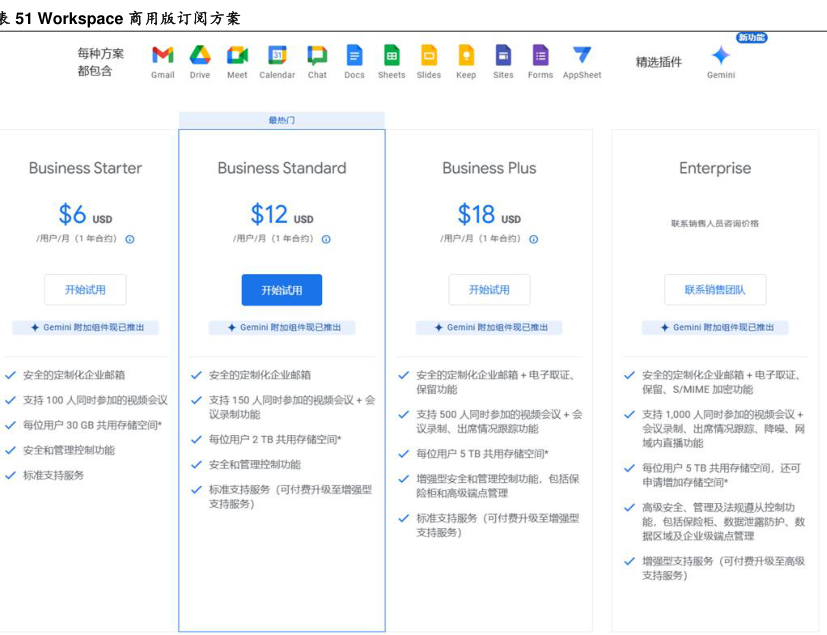Select the Sheets icon
Image resolution: width=827 pixels, height=635 pixels.
coord(391,55)
